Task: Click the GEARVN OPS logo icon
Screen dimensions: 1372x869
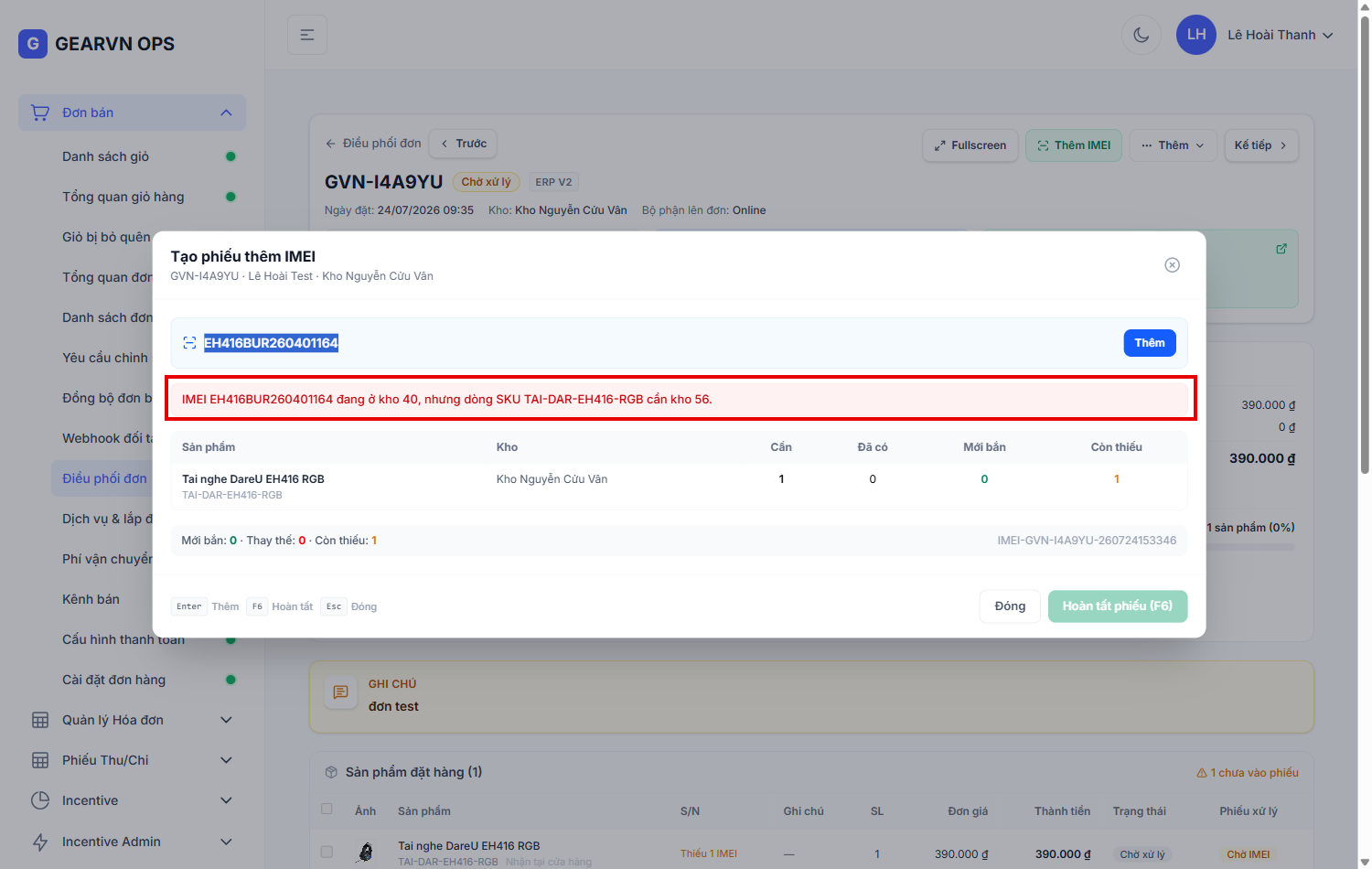Action: coord(33,44)
